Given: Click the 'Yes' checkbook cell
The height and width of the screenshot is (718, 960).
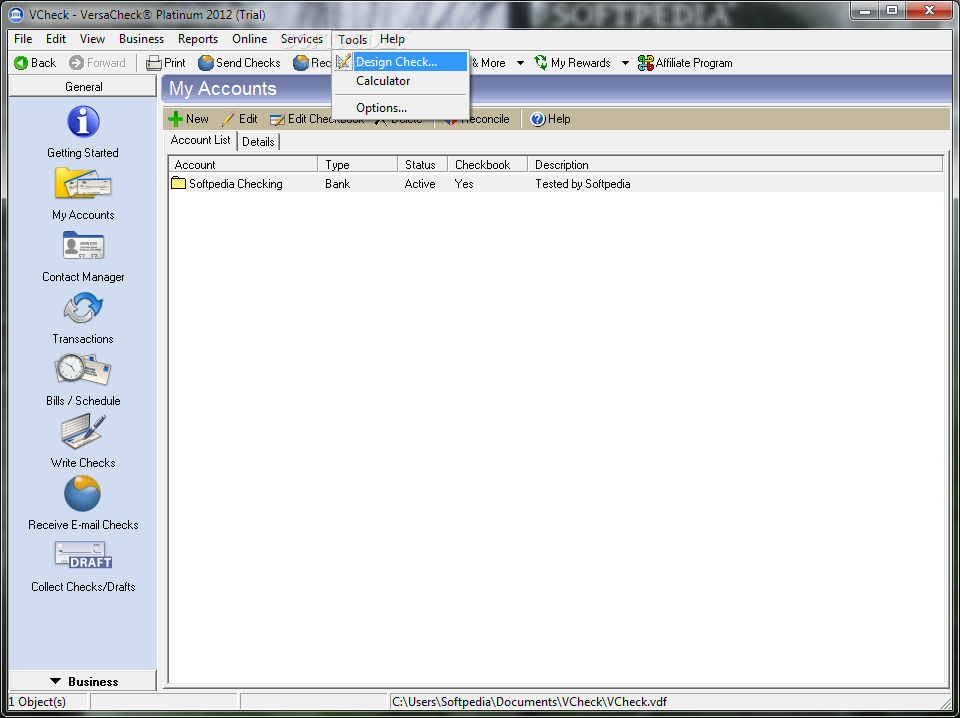Looking at the screenshot, I should (x=464, y=184).
